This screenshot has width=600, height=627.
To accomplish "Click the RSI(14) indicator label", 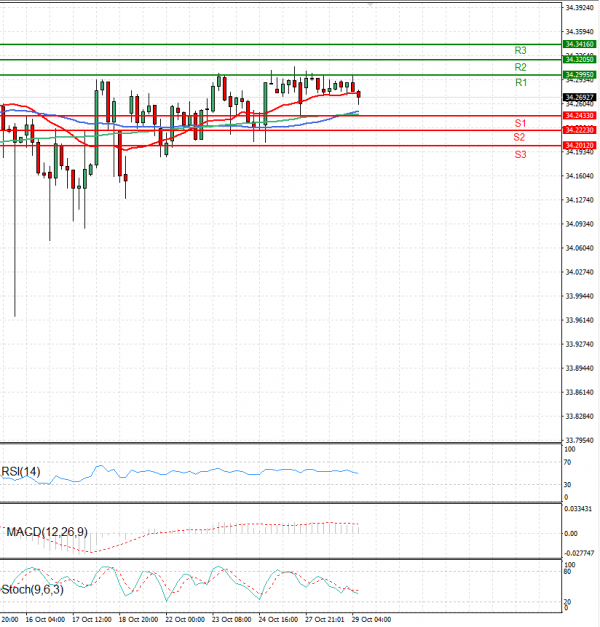I will coord(21,472).
